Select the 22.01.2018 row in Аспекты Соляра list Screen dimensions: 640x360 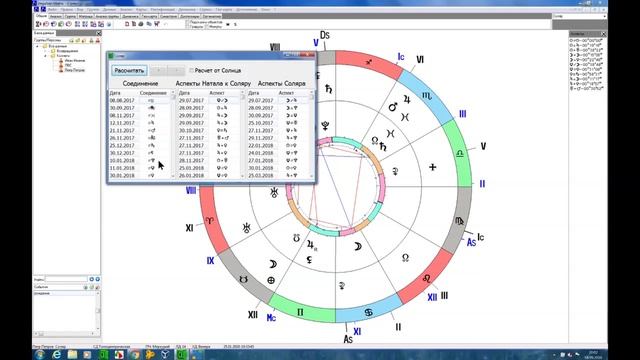(x=278, y=145)
